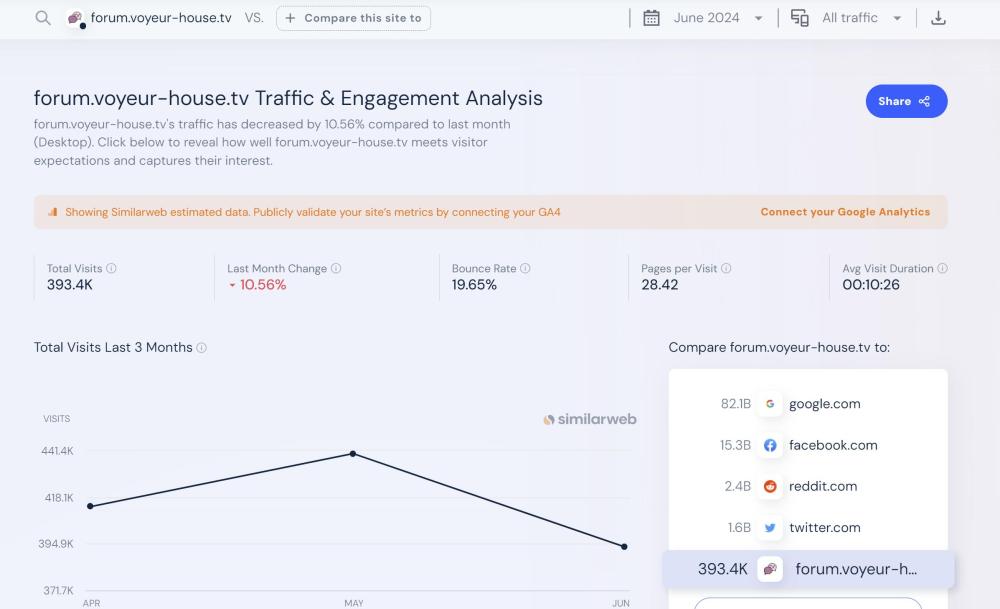Select twitter.com from compare list

(x=824, y=527)
